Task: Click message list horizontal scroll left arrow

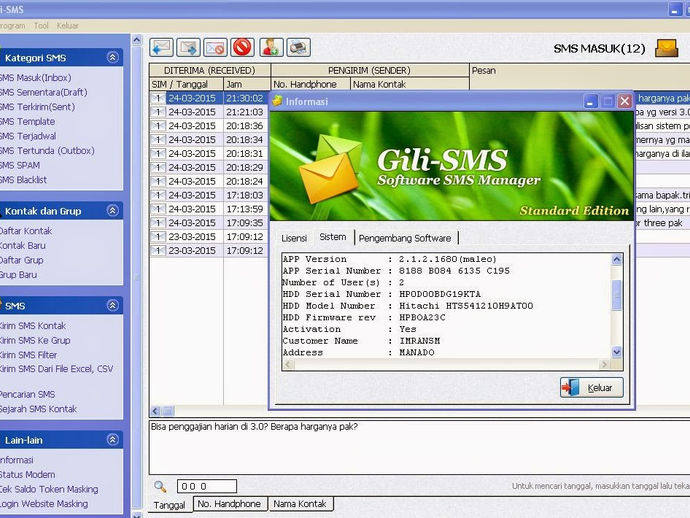Action: 155,411
